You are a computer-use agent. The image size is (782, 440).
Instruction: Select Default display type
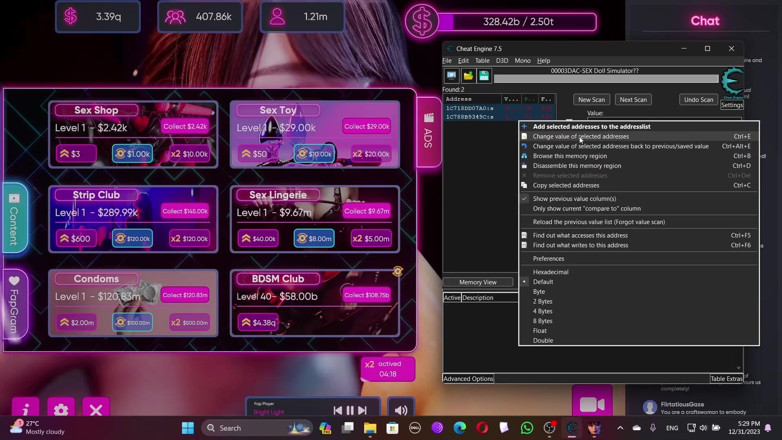(639, 282)
